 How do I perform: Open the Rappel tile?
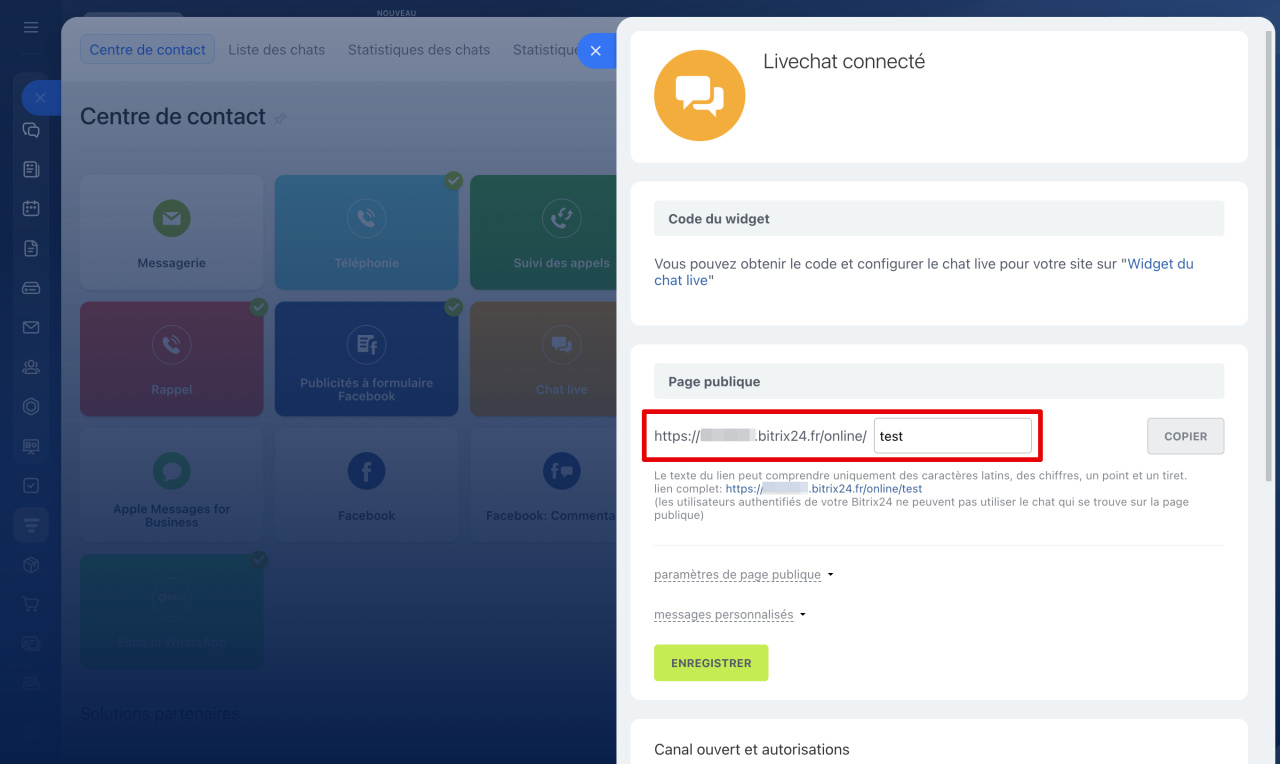pos(172,359)
